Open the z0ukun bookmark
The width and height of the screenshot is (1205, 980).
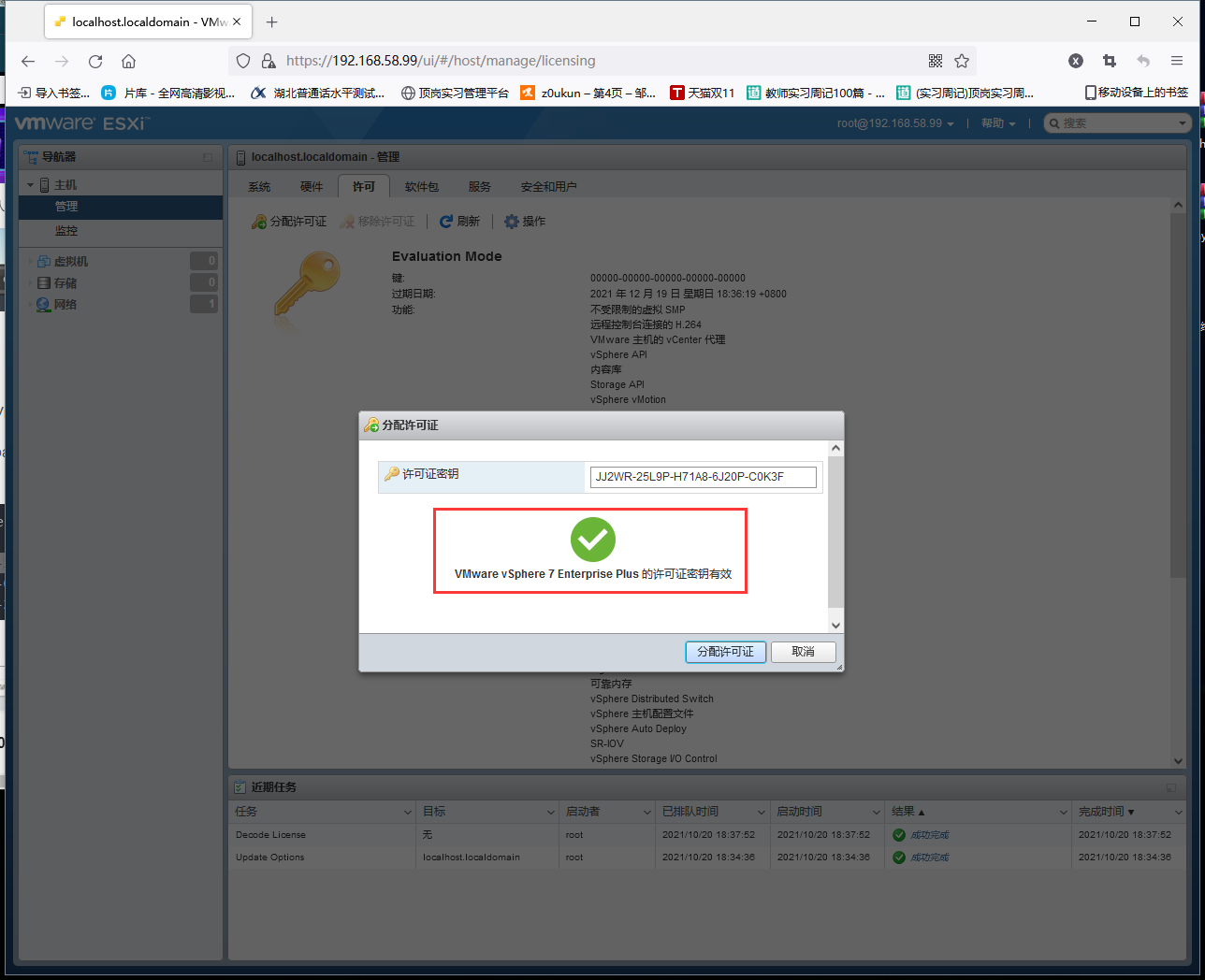coord(588,93)
